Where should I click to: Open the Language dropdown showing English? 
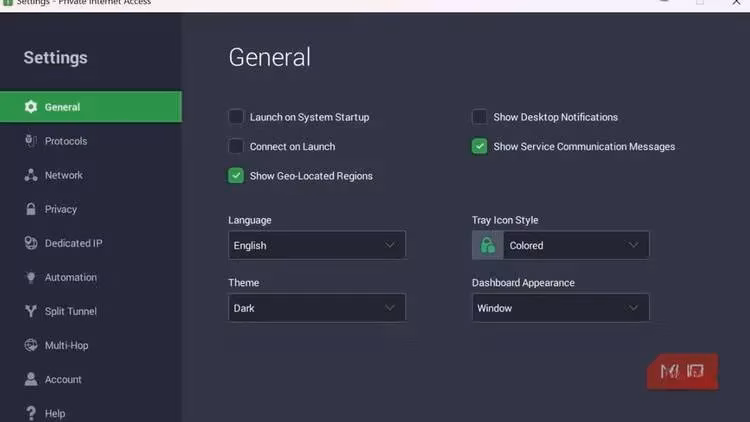316,245
